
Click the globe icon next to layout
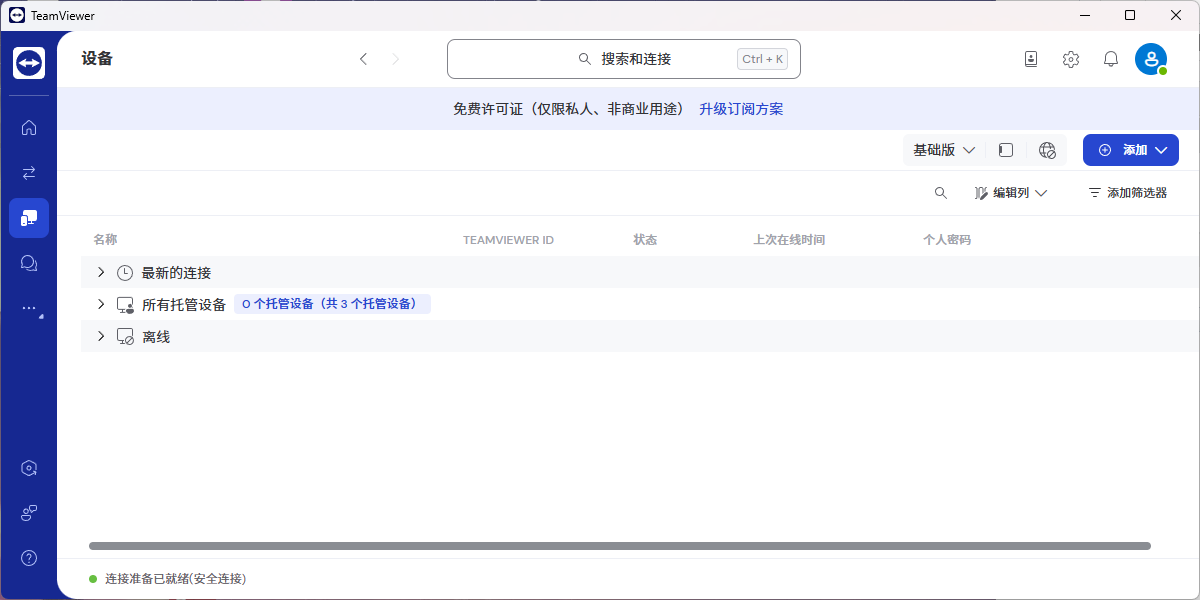tap(1047, 150)
